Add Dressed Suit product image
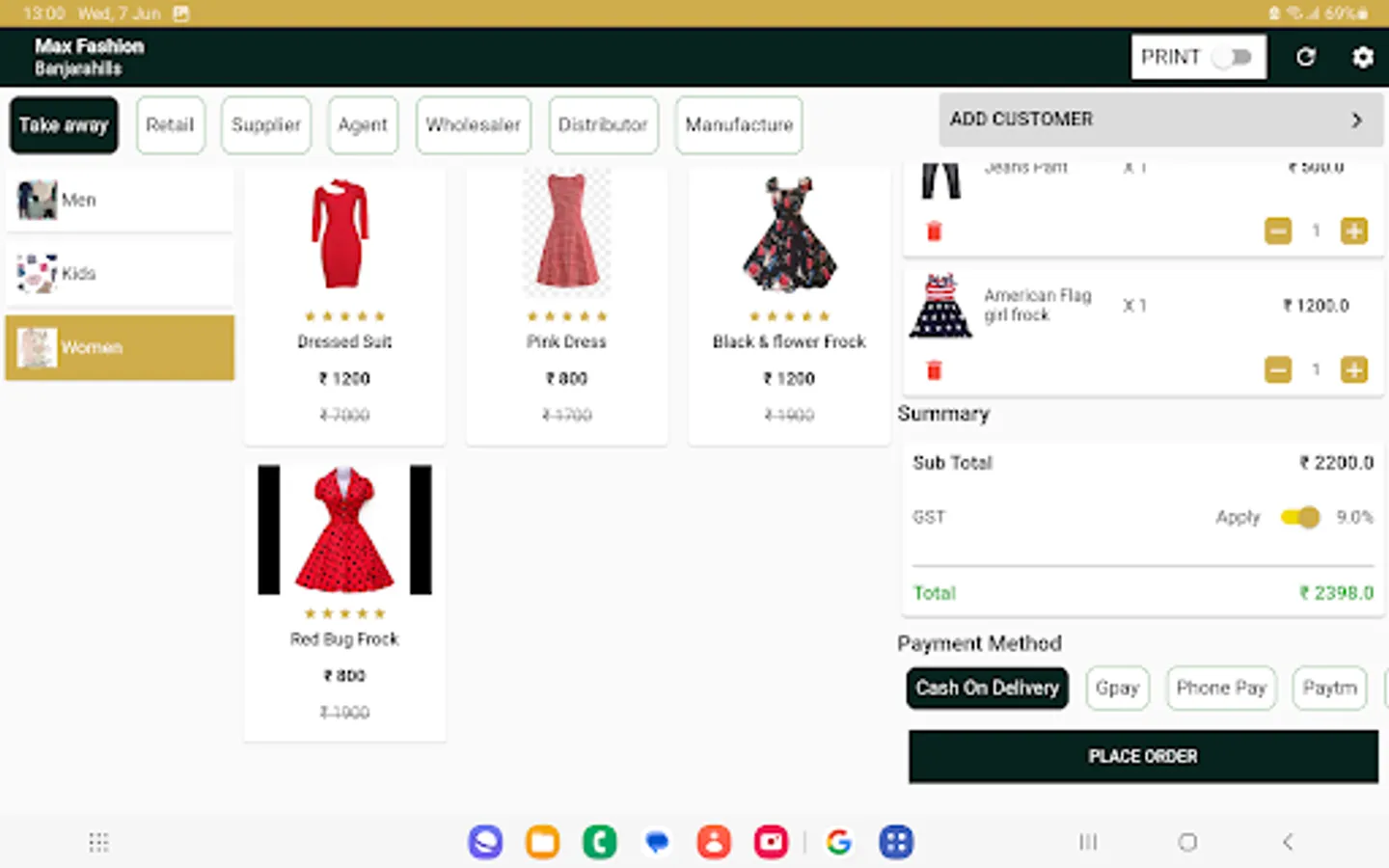This screenshot has height=868, width=1389. [340, 233]
